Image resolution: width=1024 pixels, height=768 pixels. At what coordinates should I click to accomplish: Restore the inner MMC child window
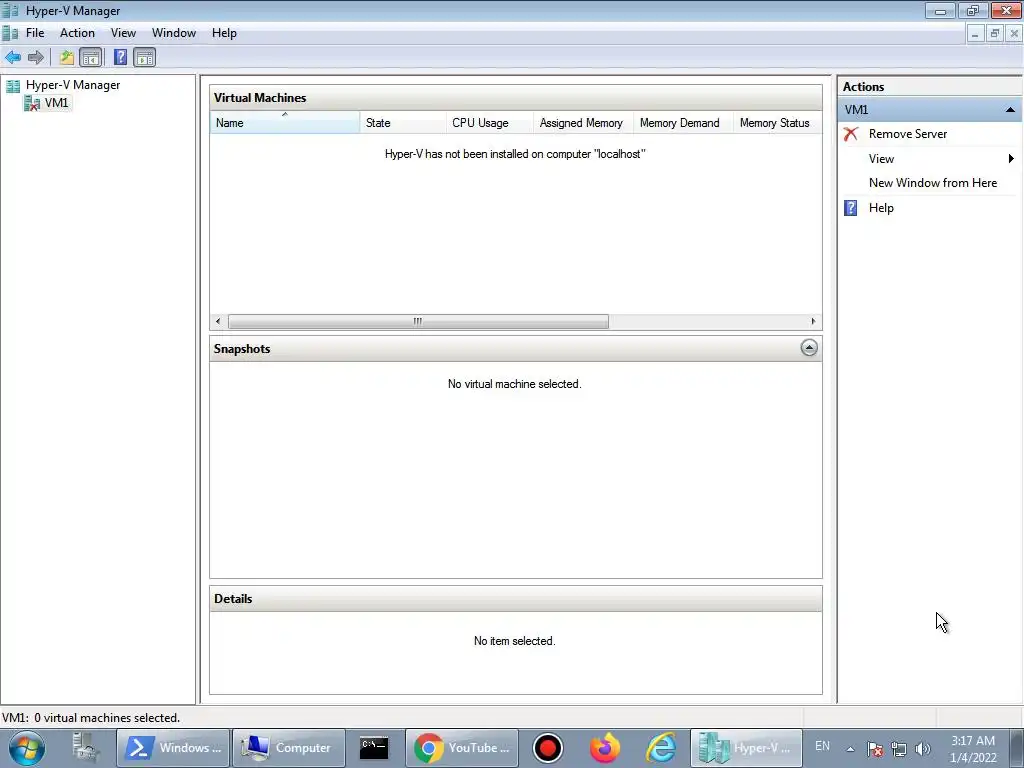coord(995,34)
